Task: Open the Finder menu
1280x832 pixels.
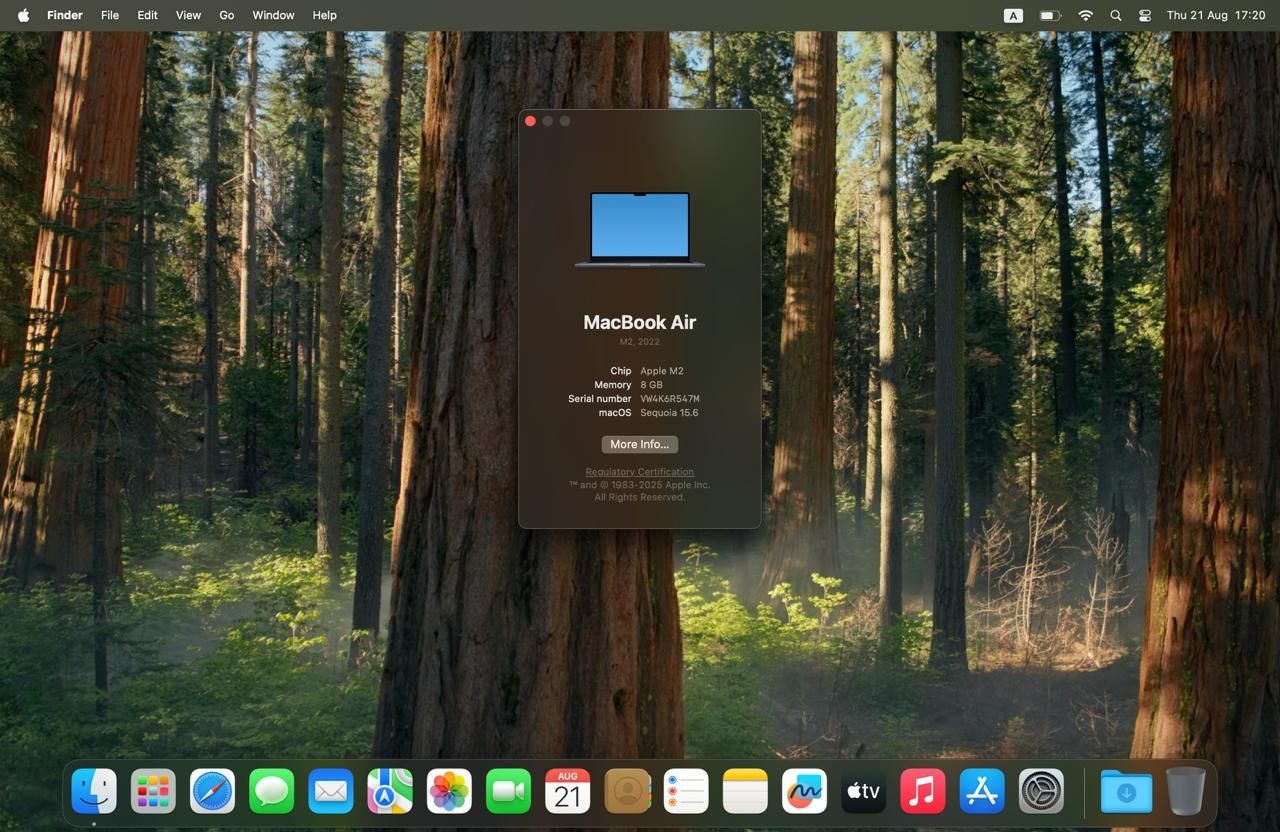Action: click(x=65, y=15)
